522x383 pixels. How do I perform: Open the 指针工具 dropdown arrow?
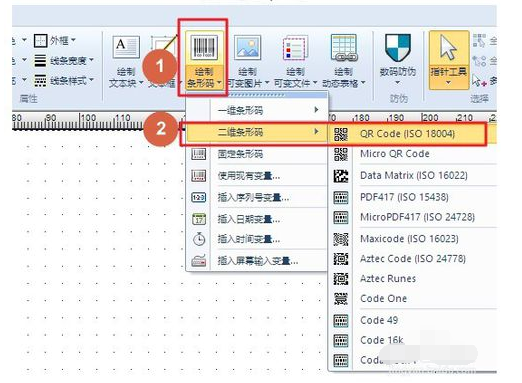pyautogui.click(x=448, y=82)
